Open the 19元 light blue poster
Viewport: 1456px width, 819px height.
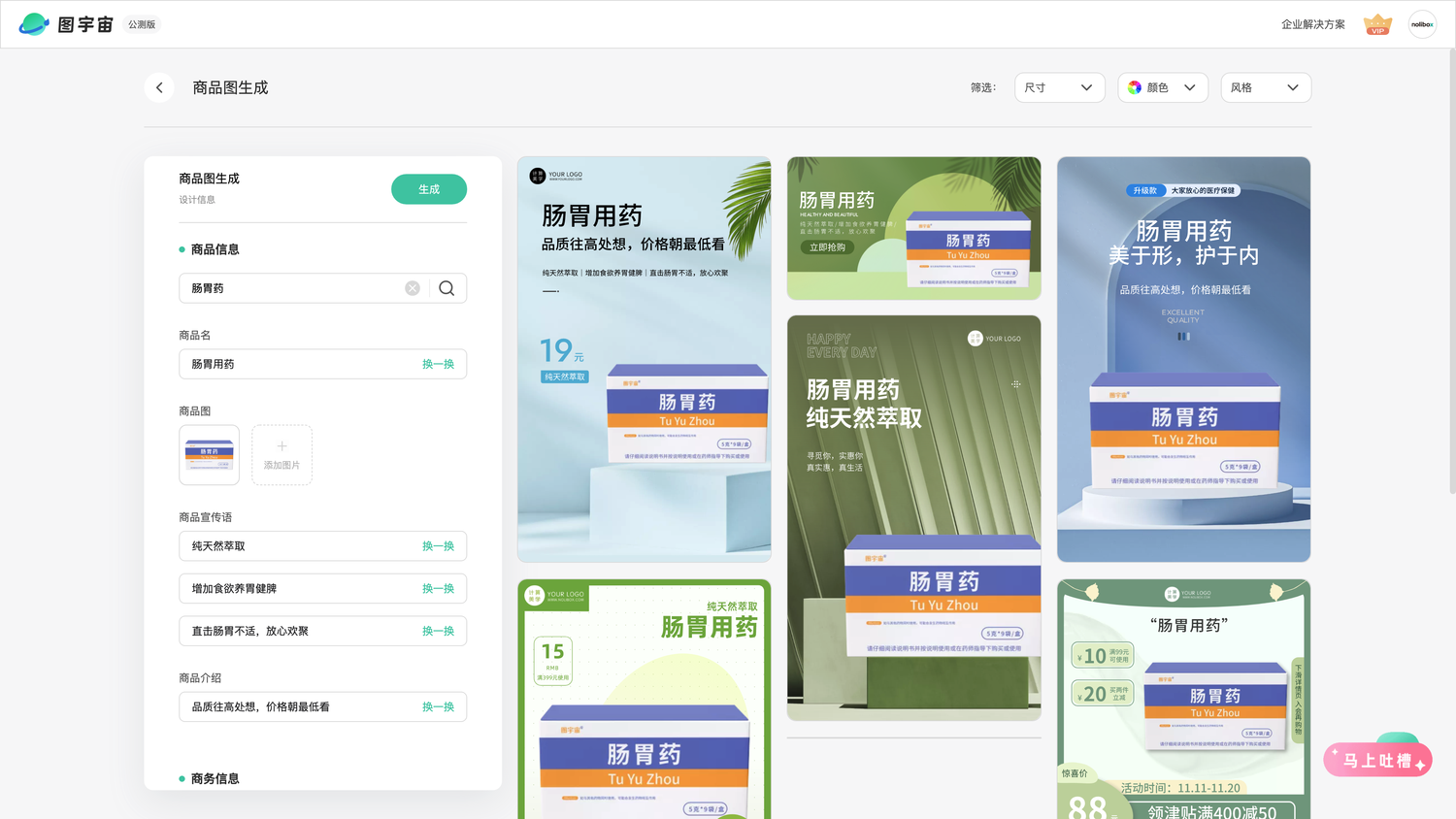point(645,359)
